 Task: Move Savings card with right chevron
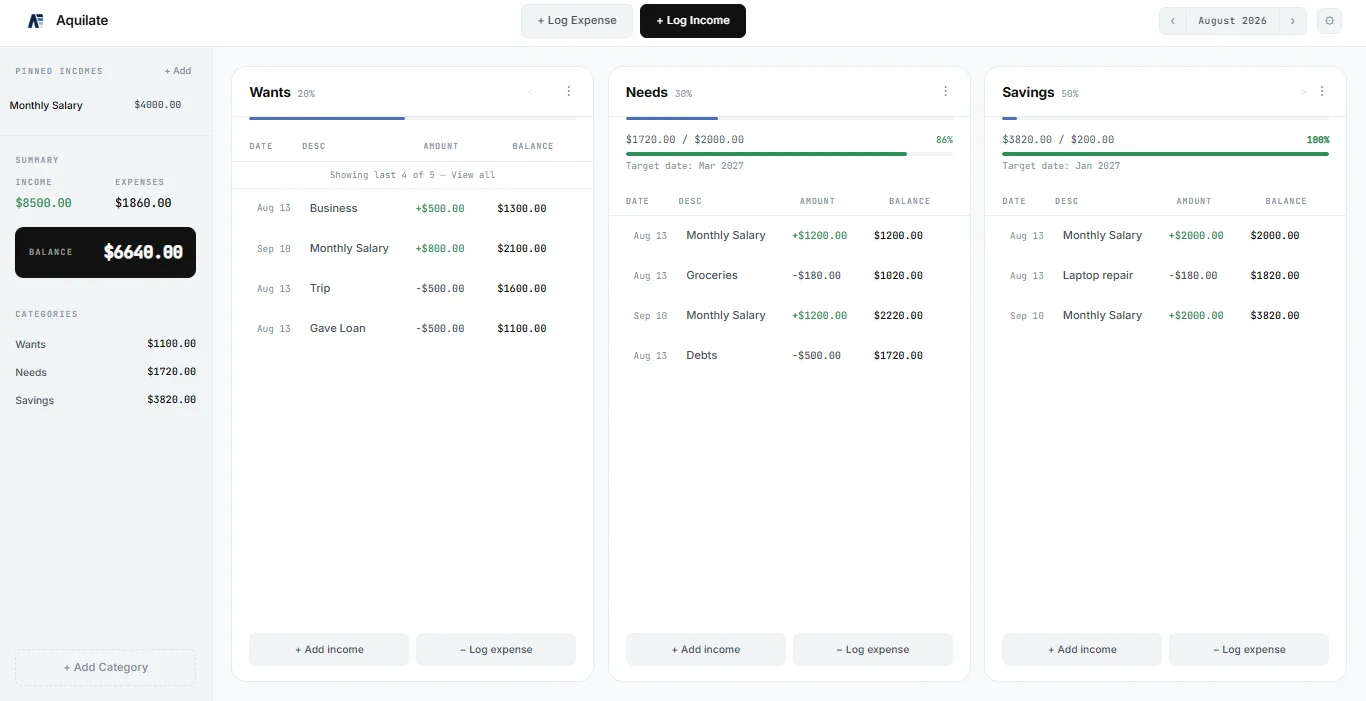coord(1303,92)
